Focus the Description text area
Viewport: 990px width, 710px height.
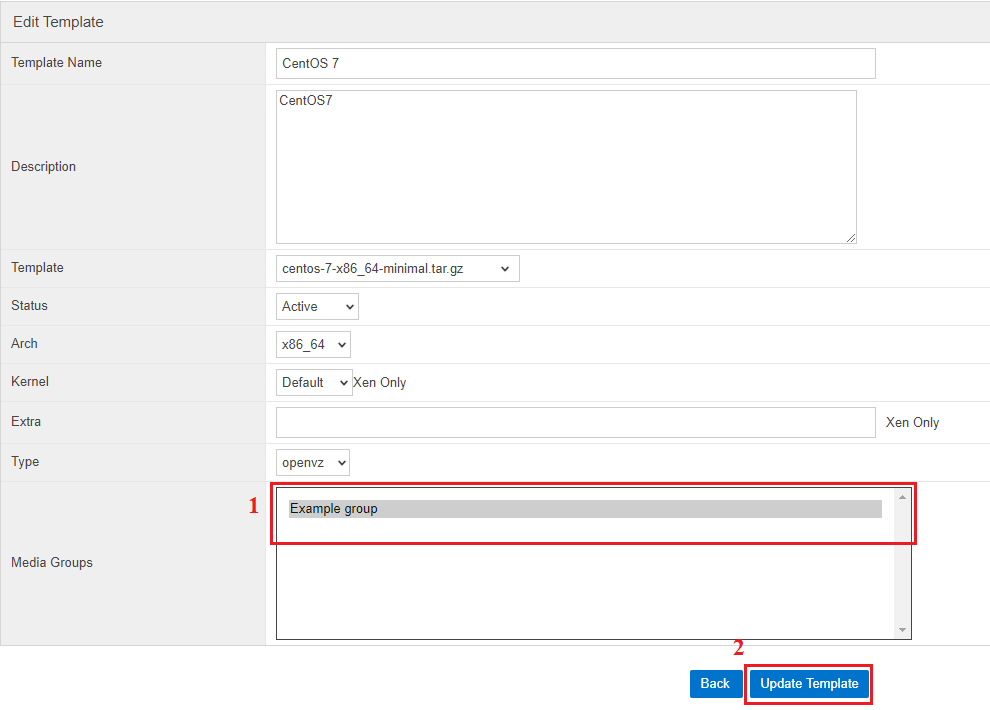pyautogui.click(x=566, y=166)
